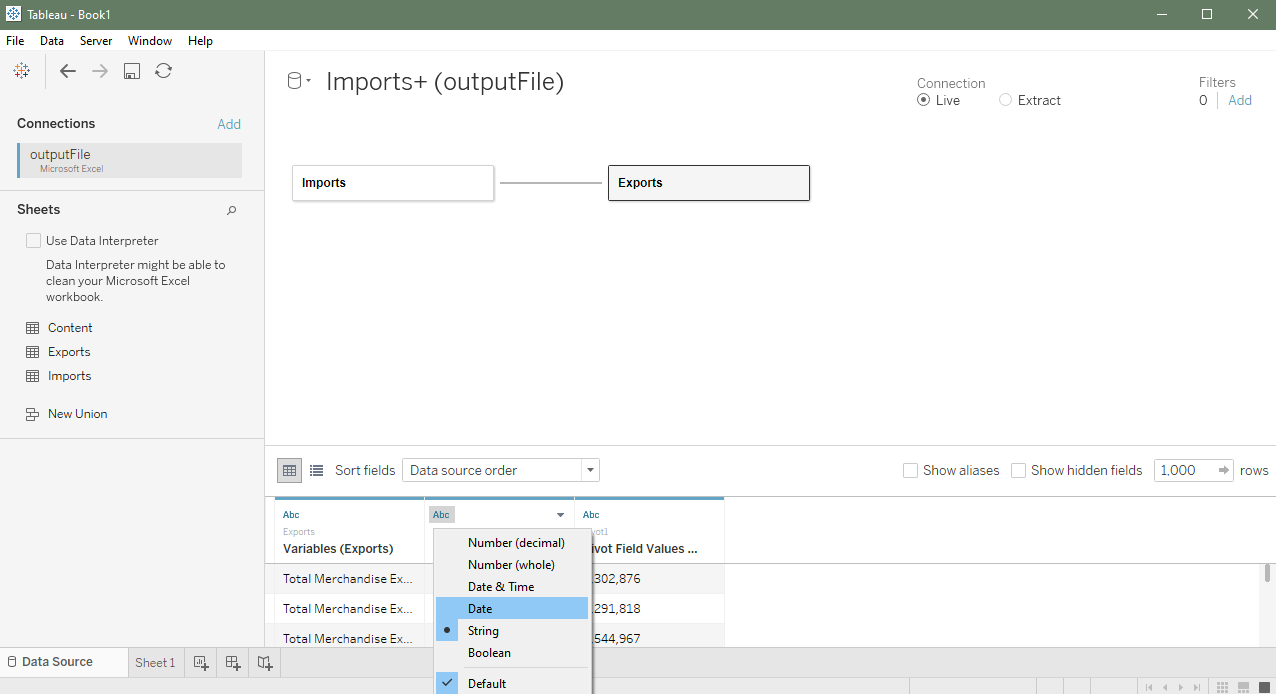Open the Sheet 1 tab
Image resolution: width=1276 pixels, height=694 pixels.
pyautogui.click(x=155, y=662)
